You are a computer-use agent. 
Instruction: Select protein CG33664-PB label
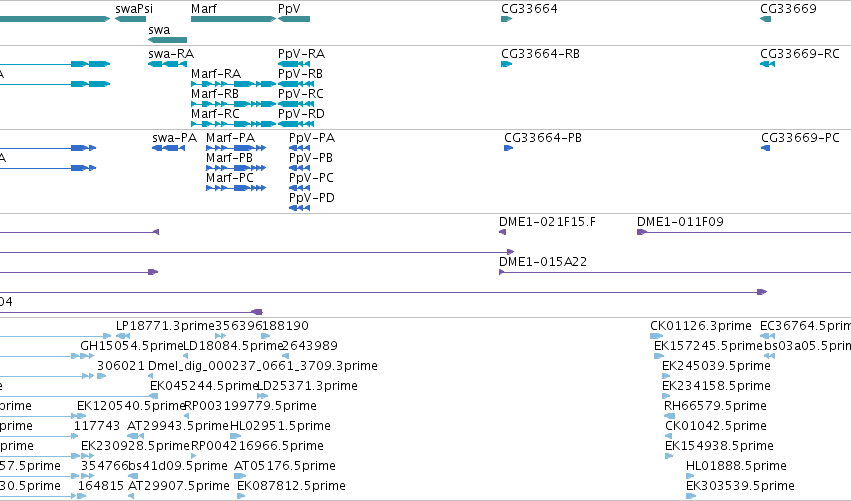(x=543, y=138)
